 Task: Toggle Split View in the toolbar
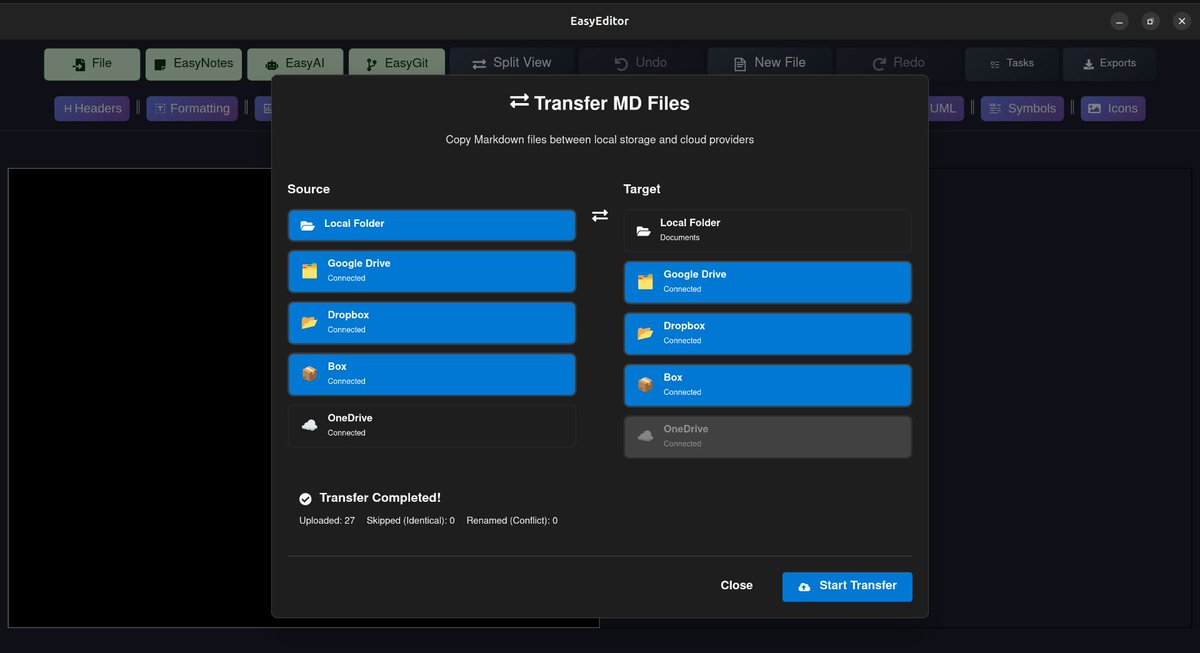512,63
